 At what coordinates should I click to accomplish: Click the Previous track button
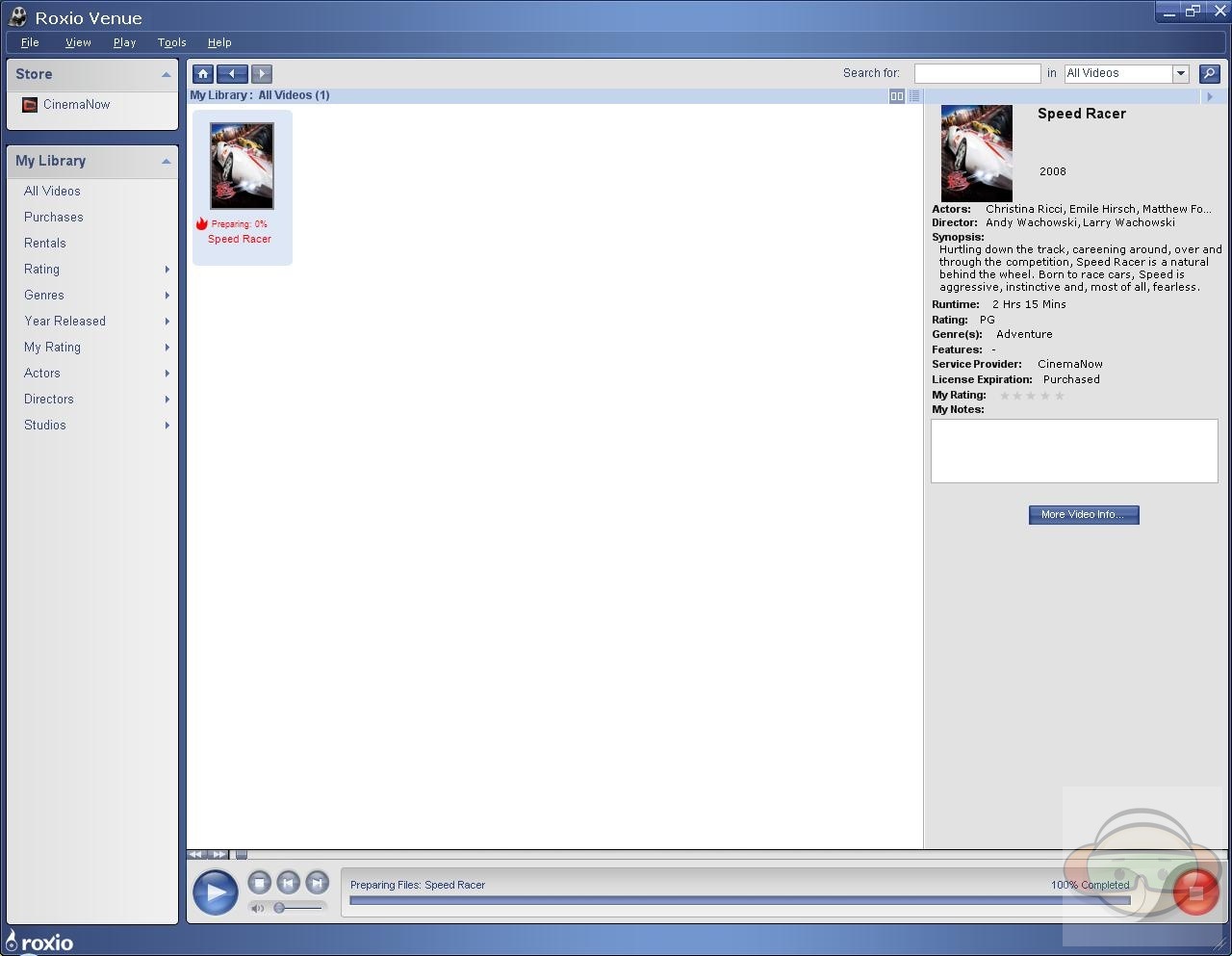(x=288, y=883)
